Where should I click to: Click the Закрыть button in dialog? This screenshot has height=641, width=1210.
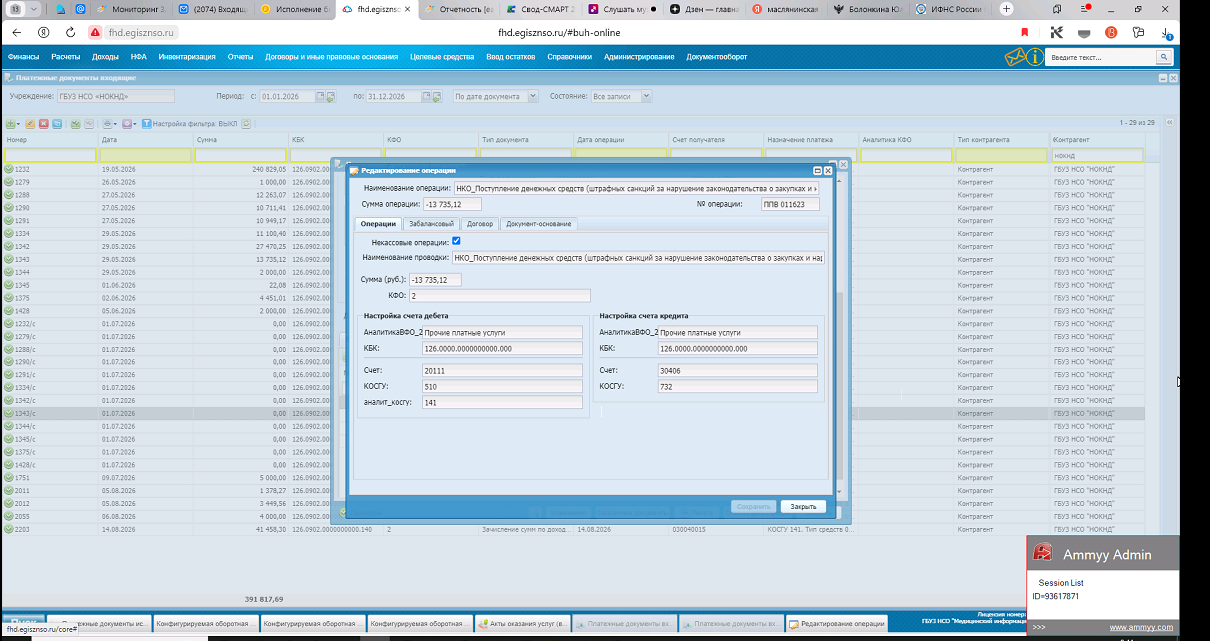click(x=804, y=506)
